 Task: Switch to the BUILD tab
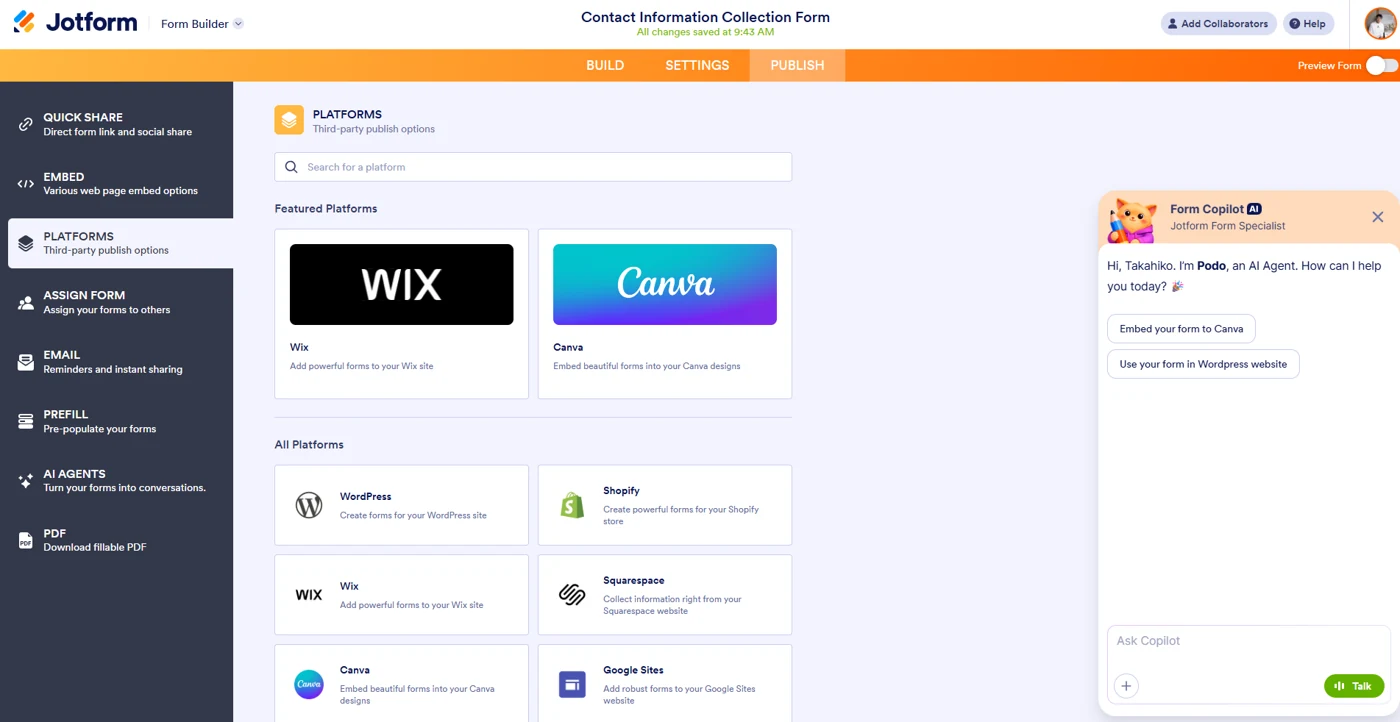[605, 65]
